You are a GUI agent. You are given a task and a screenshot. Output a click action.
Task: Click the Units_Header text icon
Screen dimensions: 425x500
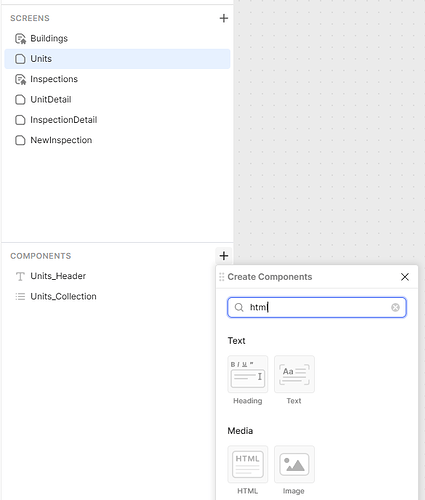click(20, 276)
